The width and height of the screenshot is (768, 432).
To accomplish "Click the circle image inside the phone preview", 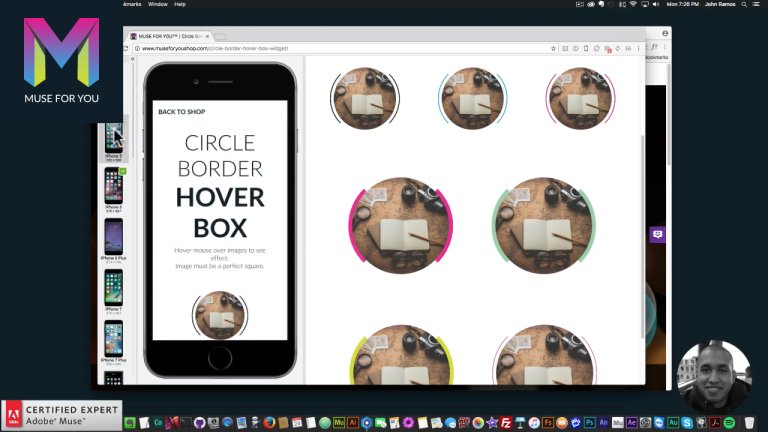I will click(220, 315).
